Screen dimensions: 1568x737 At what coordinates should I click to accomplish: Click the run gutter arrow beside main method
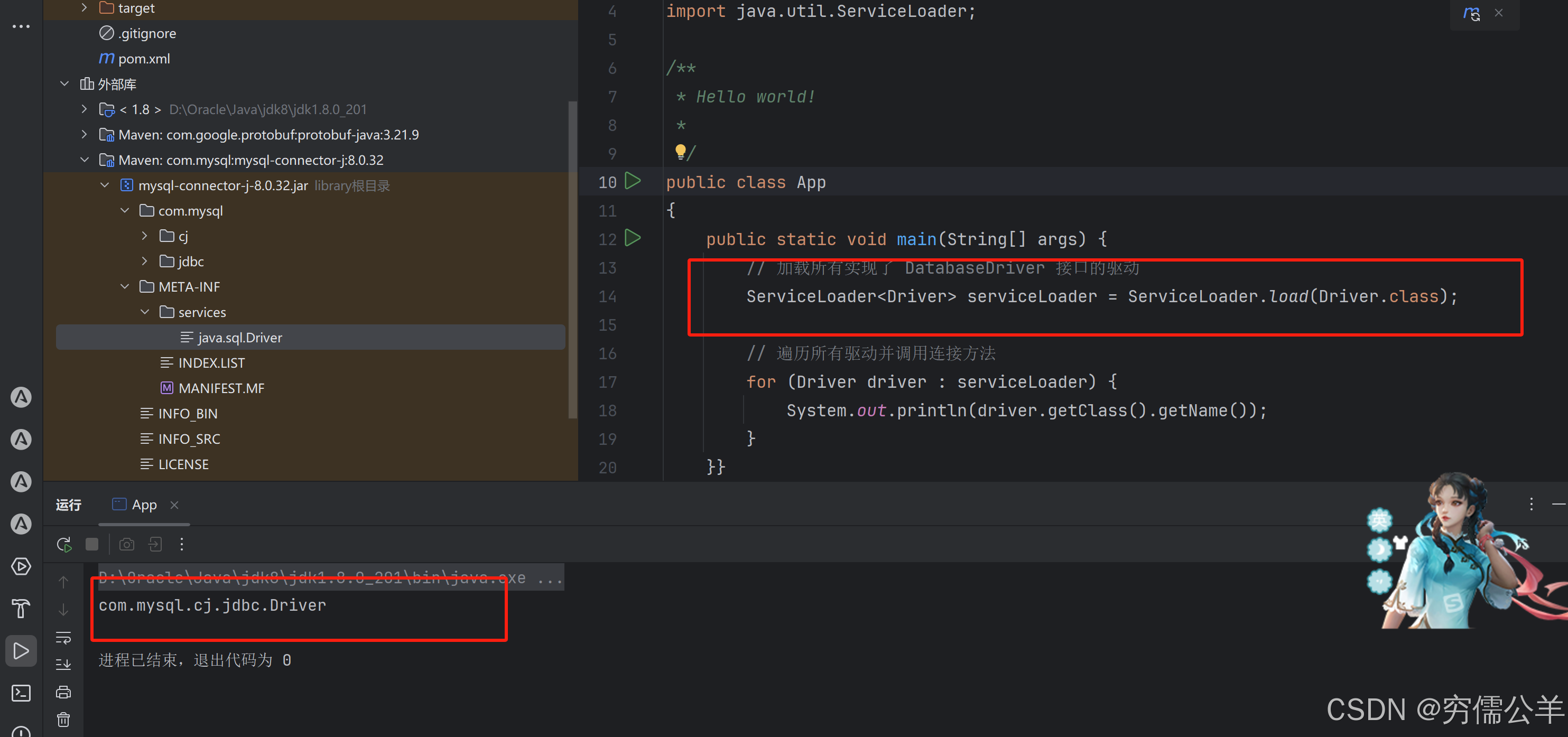tap(633, 238)
